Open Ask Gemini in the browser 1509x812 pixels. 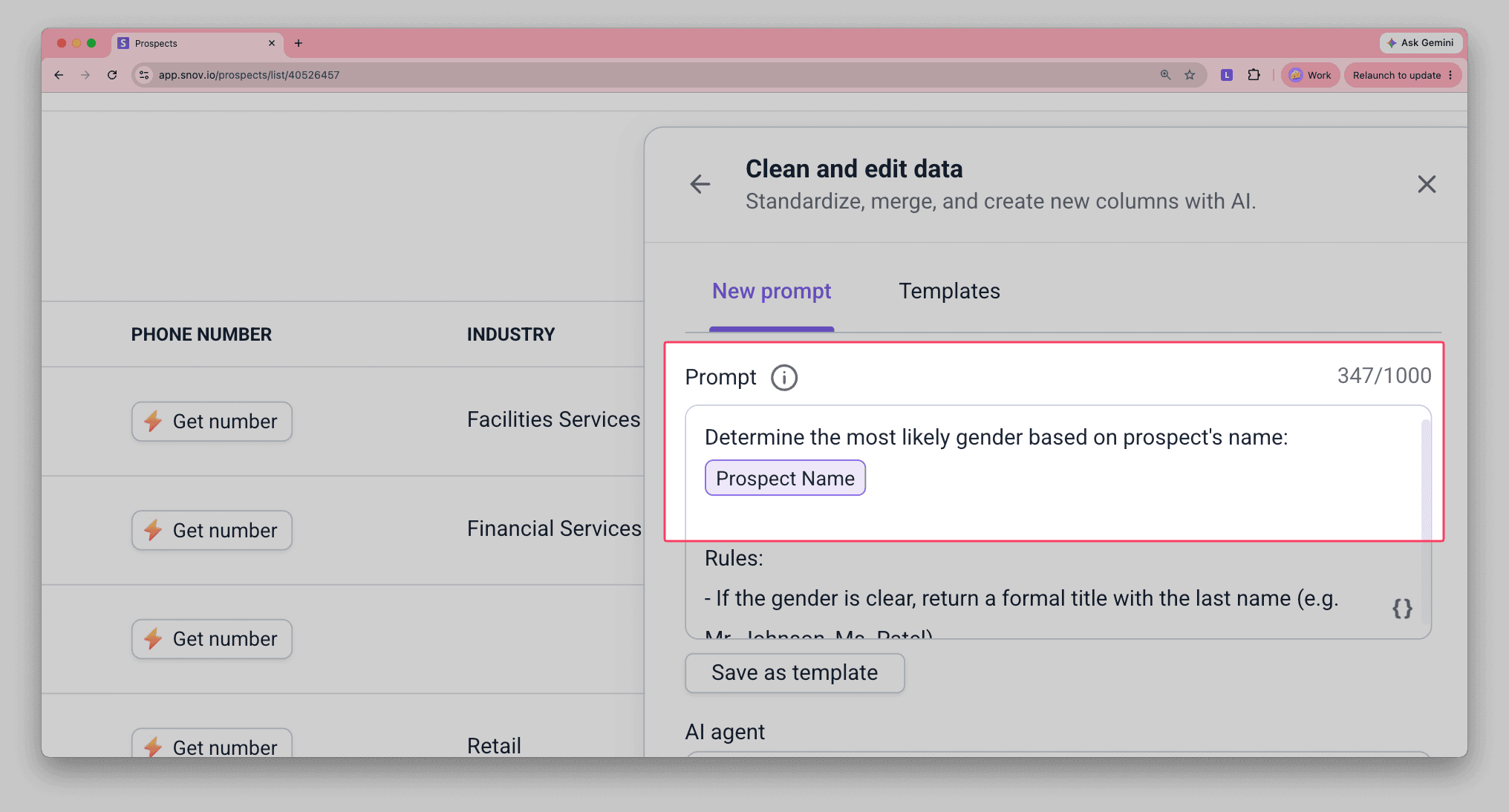tap(1420, 43)
